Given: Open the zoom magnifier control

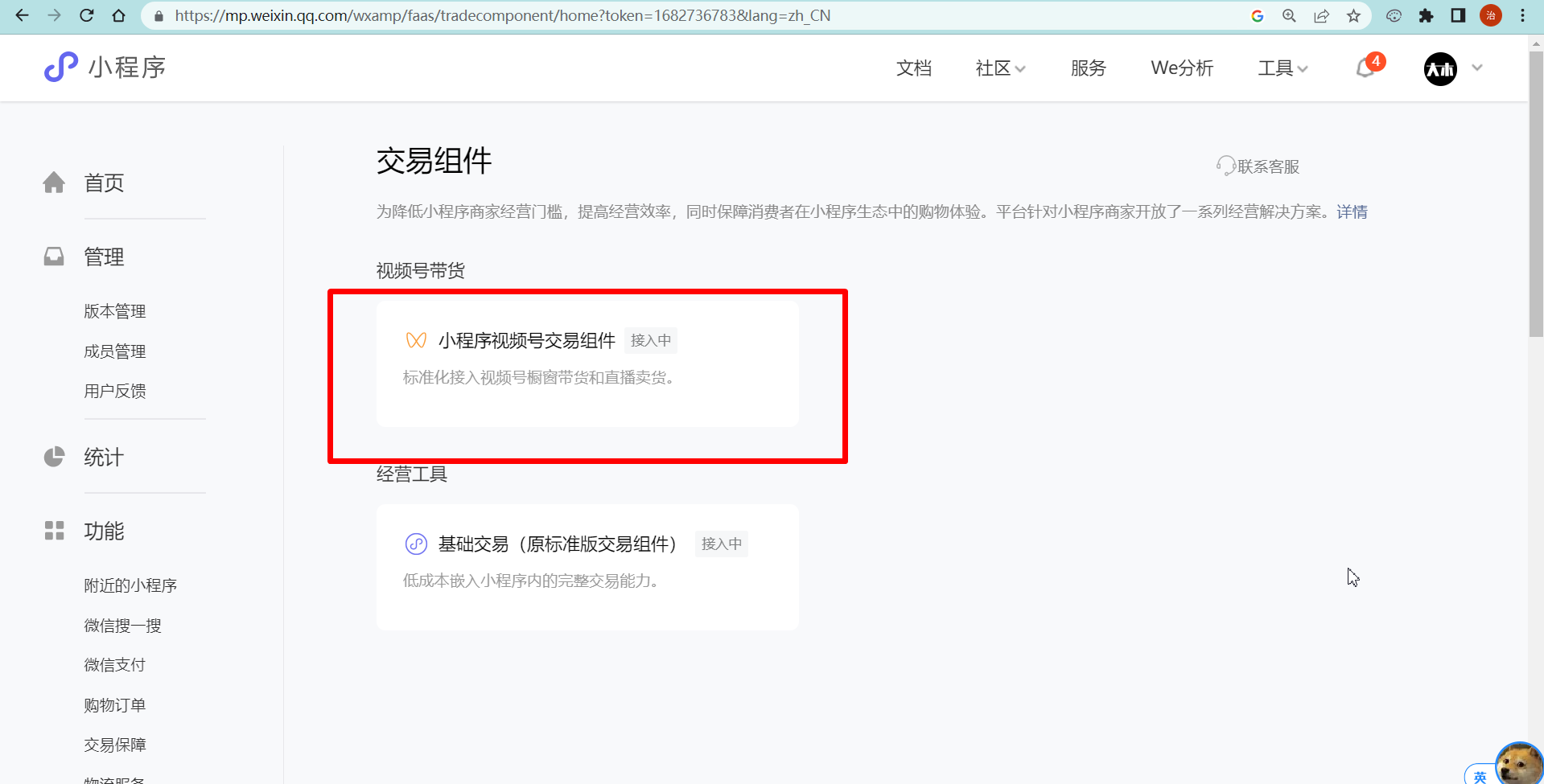Looking at the screenshot, I should [x=1289, y=16].
